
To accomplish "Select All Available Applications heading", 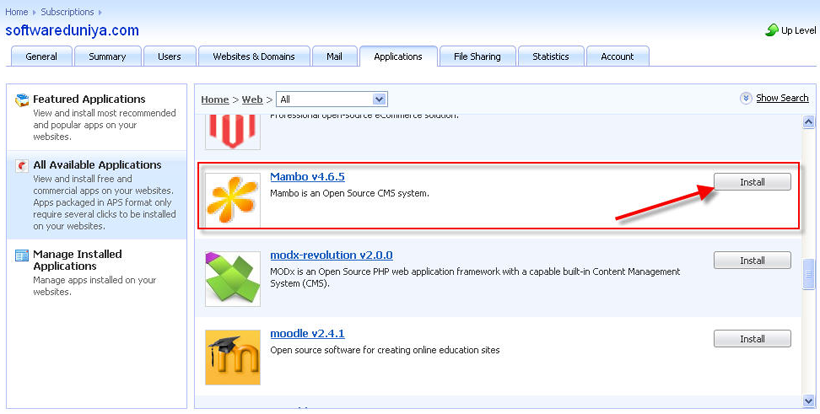I will point(97,165).
